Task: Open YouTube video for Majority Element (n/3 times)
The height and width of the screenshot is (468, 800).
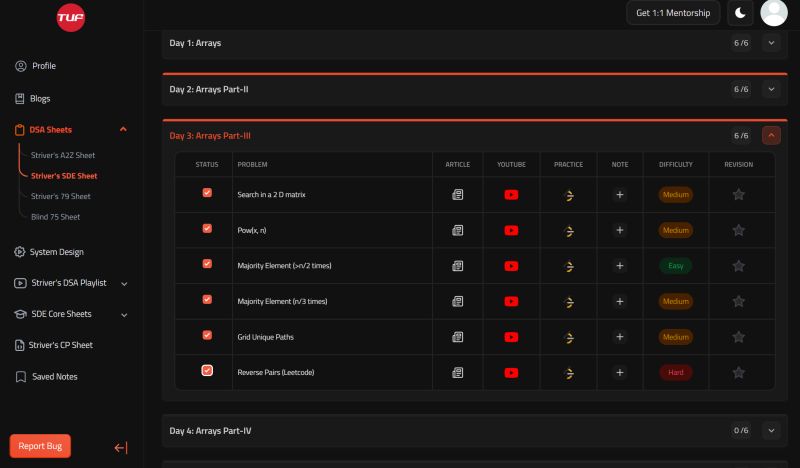Action: pyautogui.click(x=511, y=301)
